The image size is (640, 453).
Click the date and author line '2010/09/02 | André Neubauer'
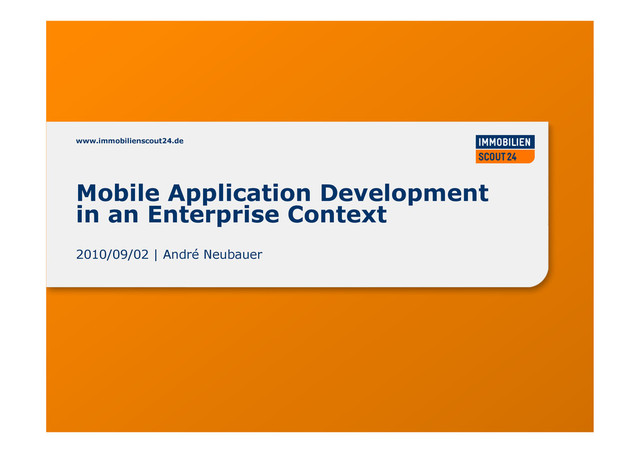click(169, 254)
